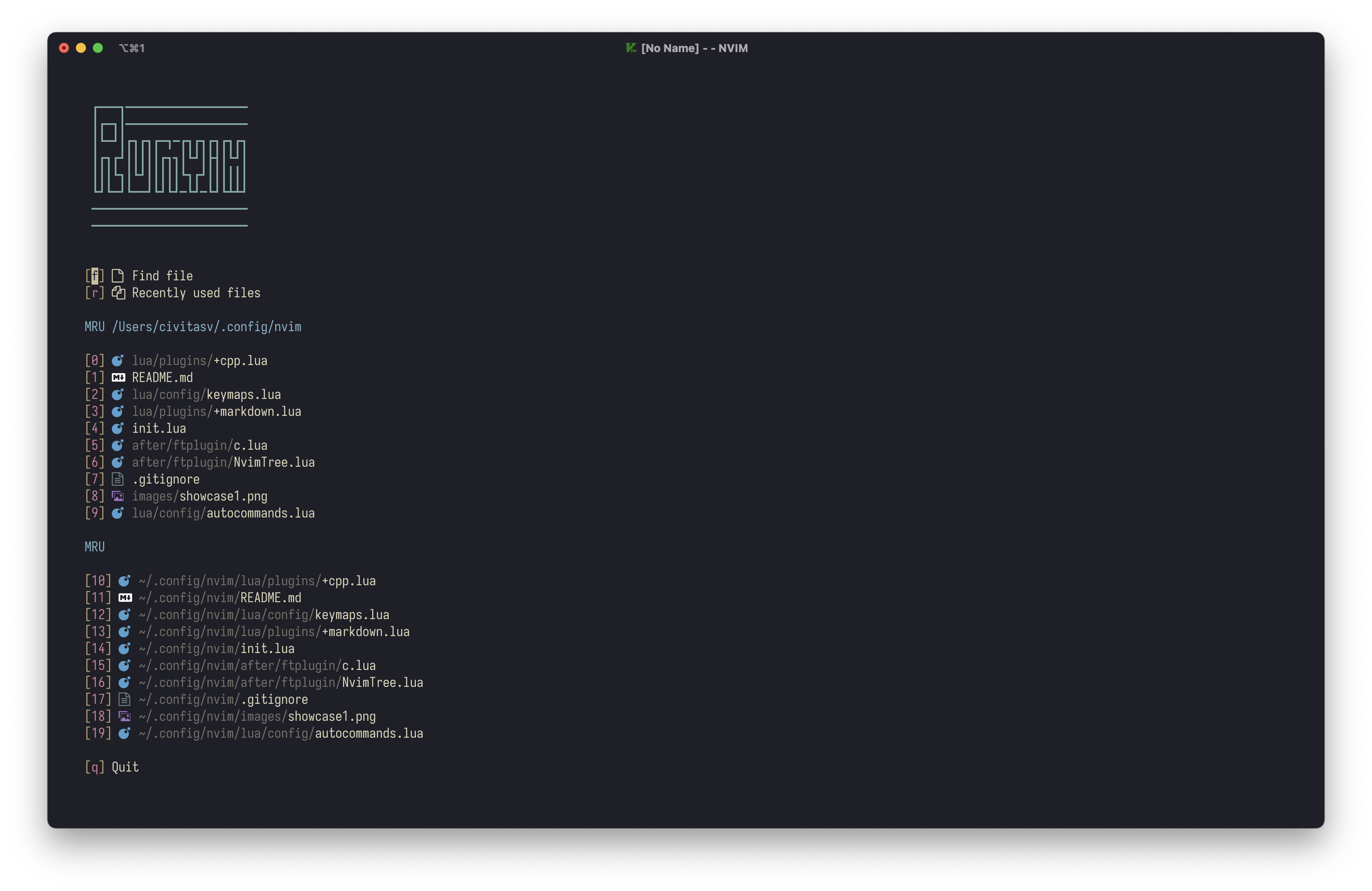This screenshot has height=891, width=1372.
Task: Click the [f] shortcut key bracket
Action: point(94,276)
